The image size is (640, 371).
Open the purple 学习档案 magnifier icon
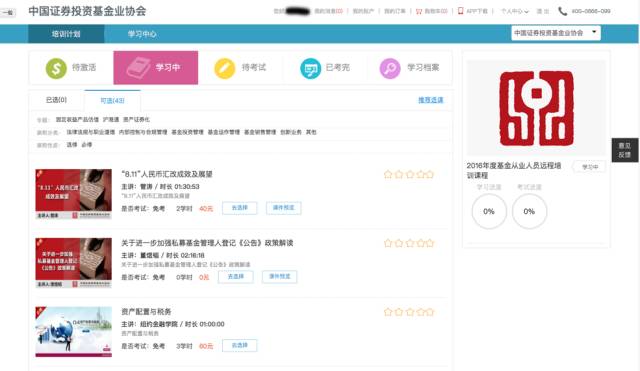click(390, 68)
